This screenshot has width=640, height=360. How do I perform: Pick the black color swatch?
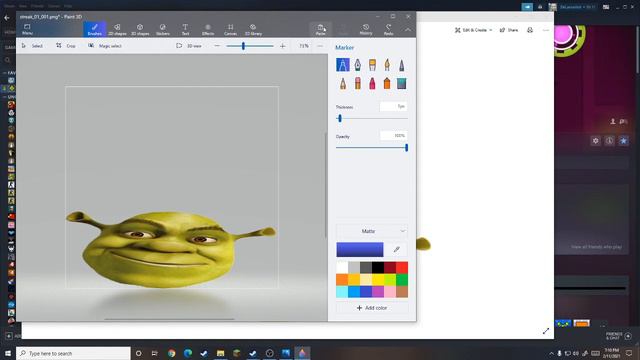coord(378,268)
